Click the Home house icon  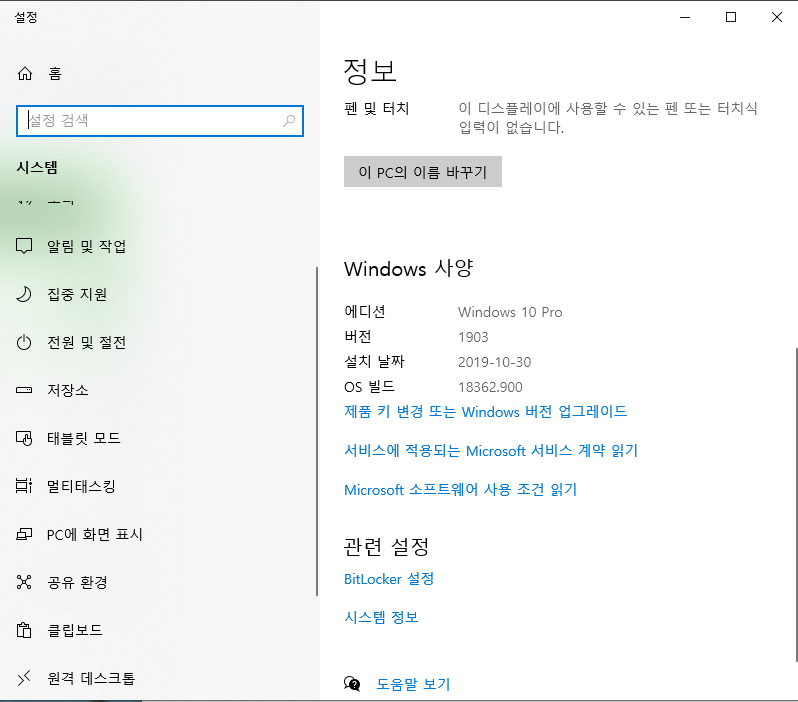click(x=24, y=74)
